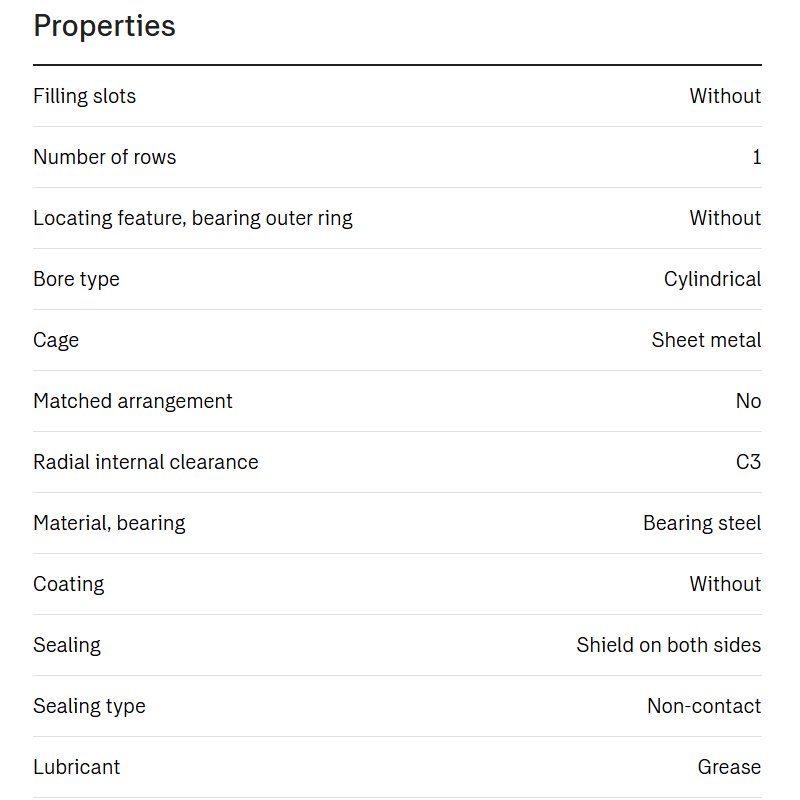Select the Number of rows label

pos(105,157)
